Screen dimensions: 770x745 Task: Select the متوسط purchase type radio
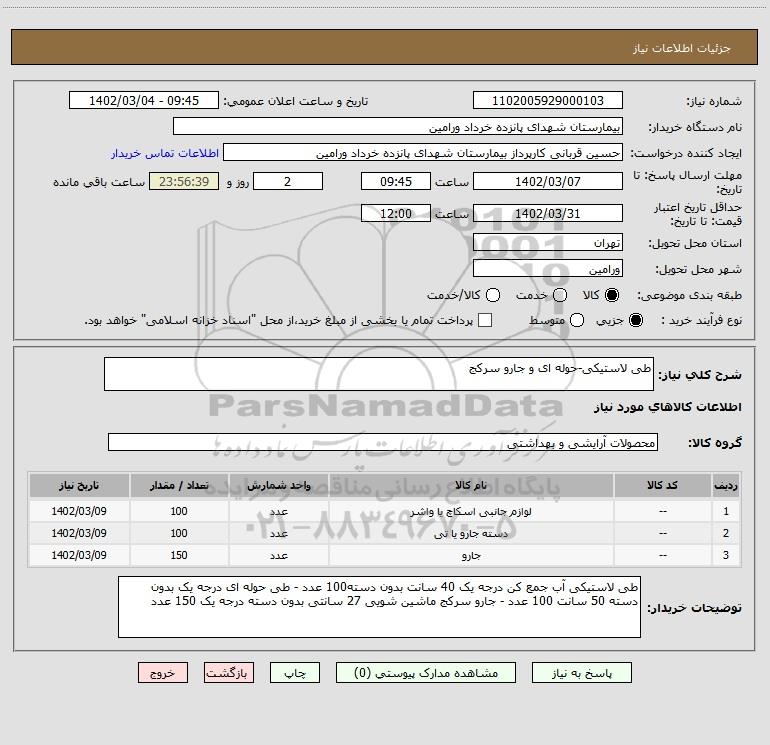577,320
